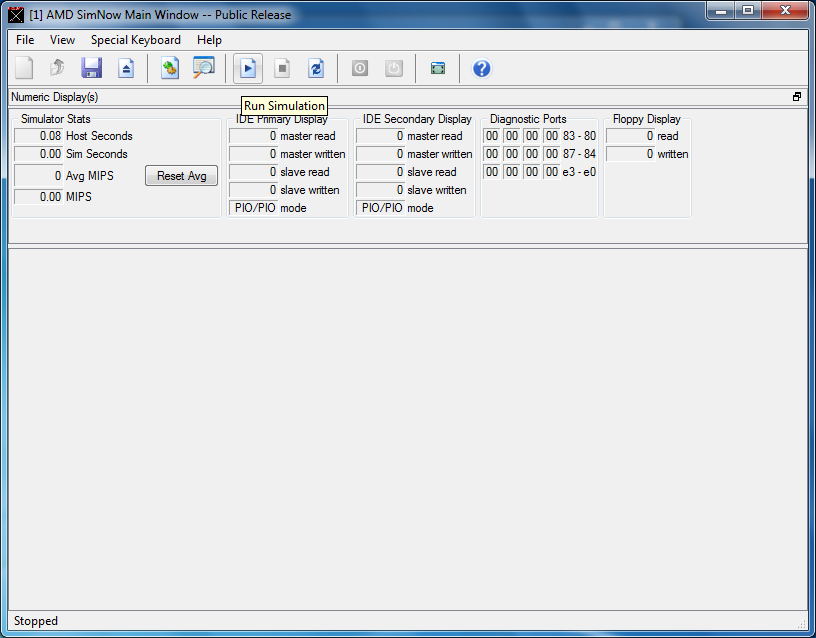Close the AMD SimNow window
This screenshot has width=816, height=638.
[785, 10]
